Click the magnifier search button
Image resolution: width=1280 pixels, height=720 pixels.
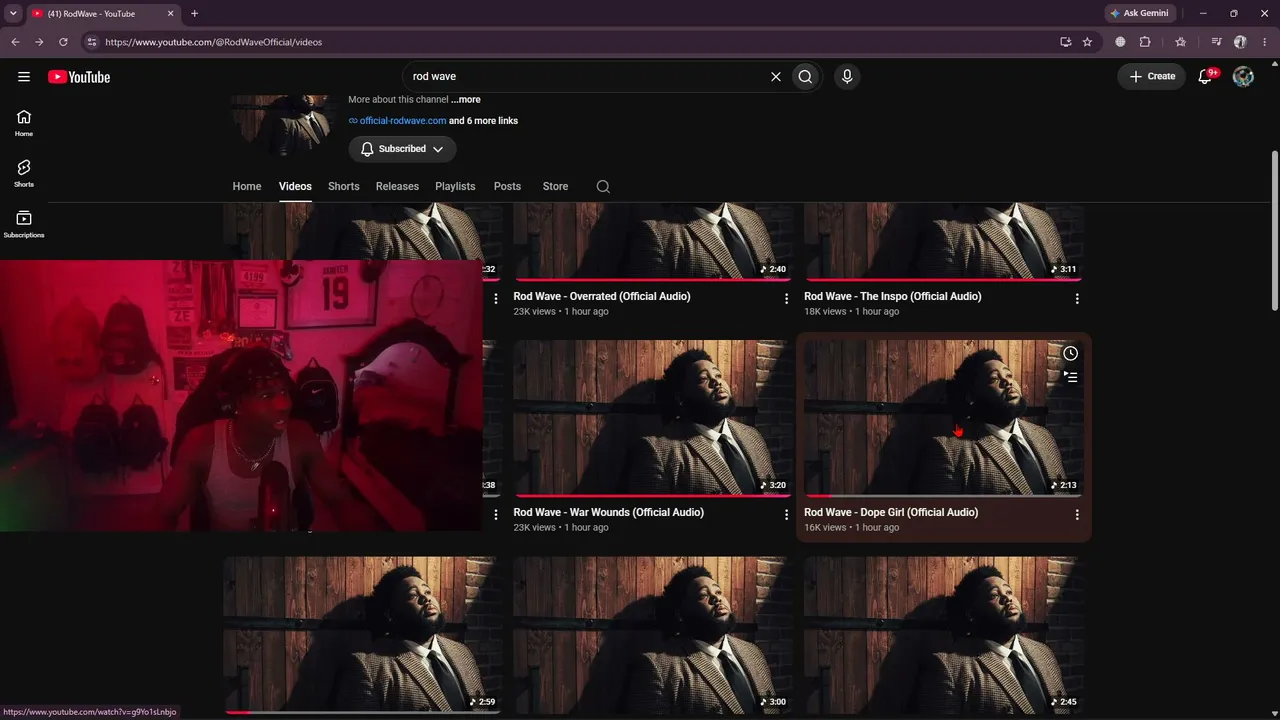point(805,77)
